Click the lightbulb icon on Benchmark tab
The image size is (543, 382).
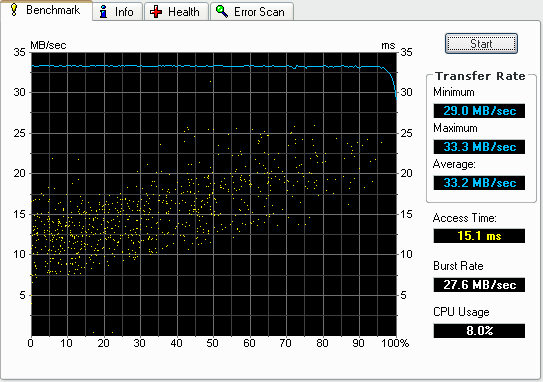pos(14,10)
